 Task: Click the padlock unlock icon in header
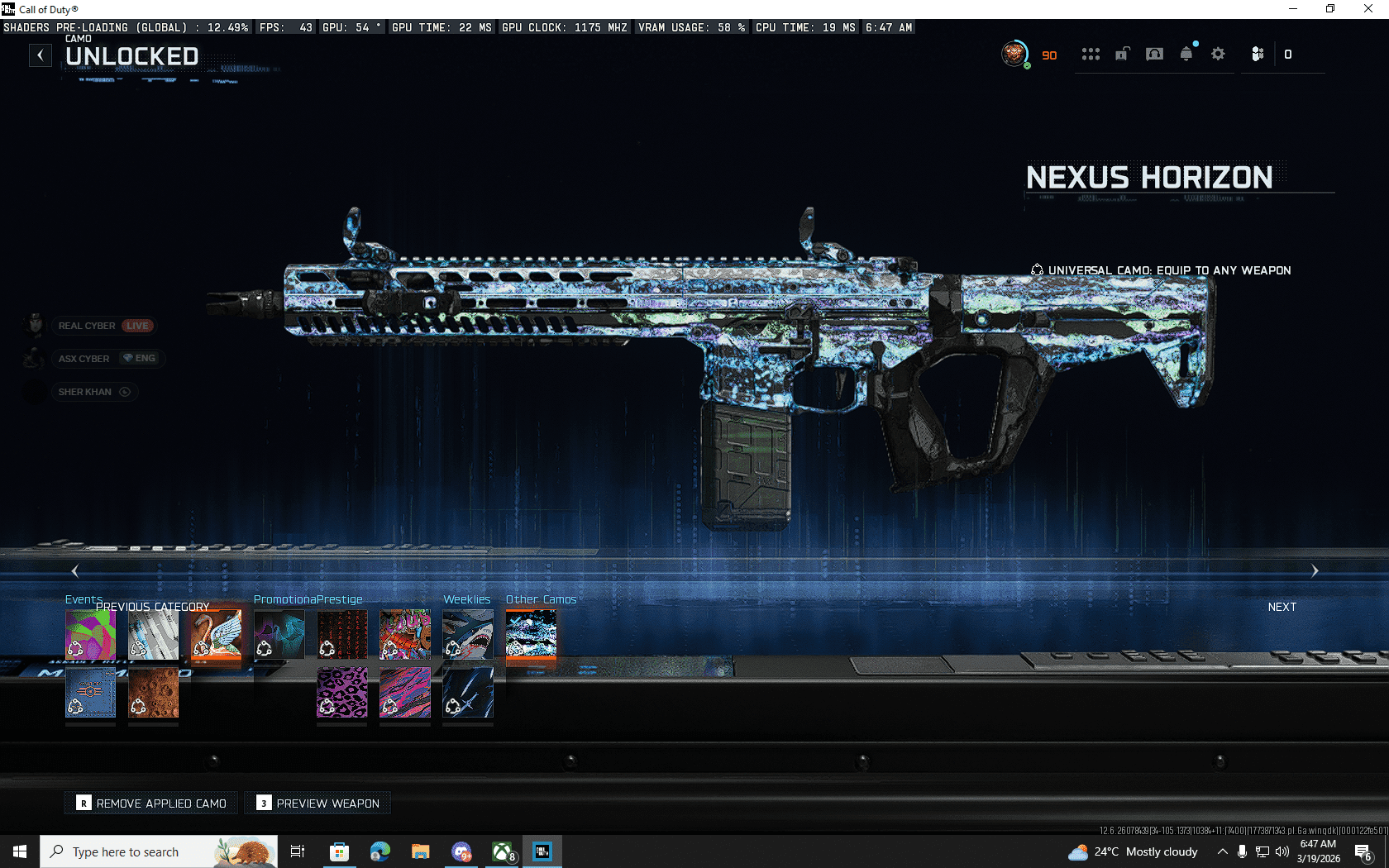(x=1122, y=55)
